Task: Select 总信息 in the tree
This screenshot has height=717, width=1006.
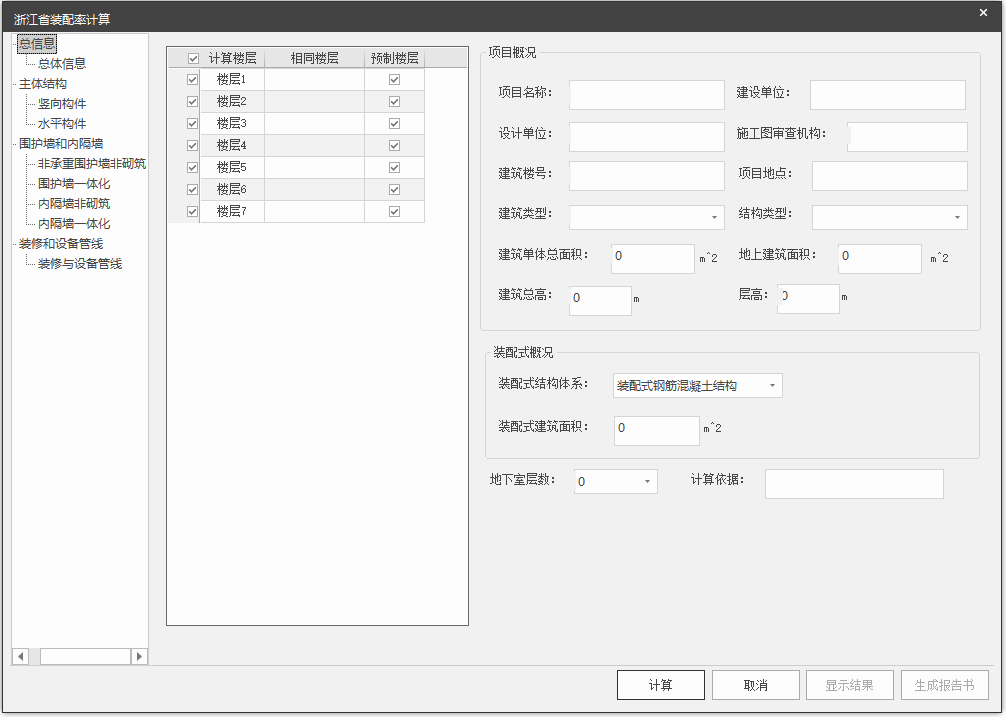Action: (37, 44)
